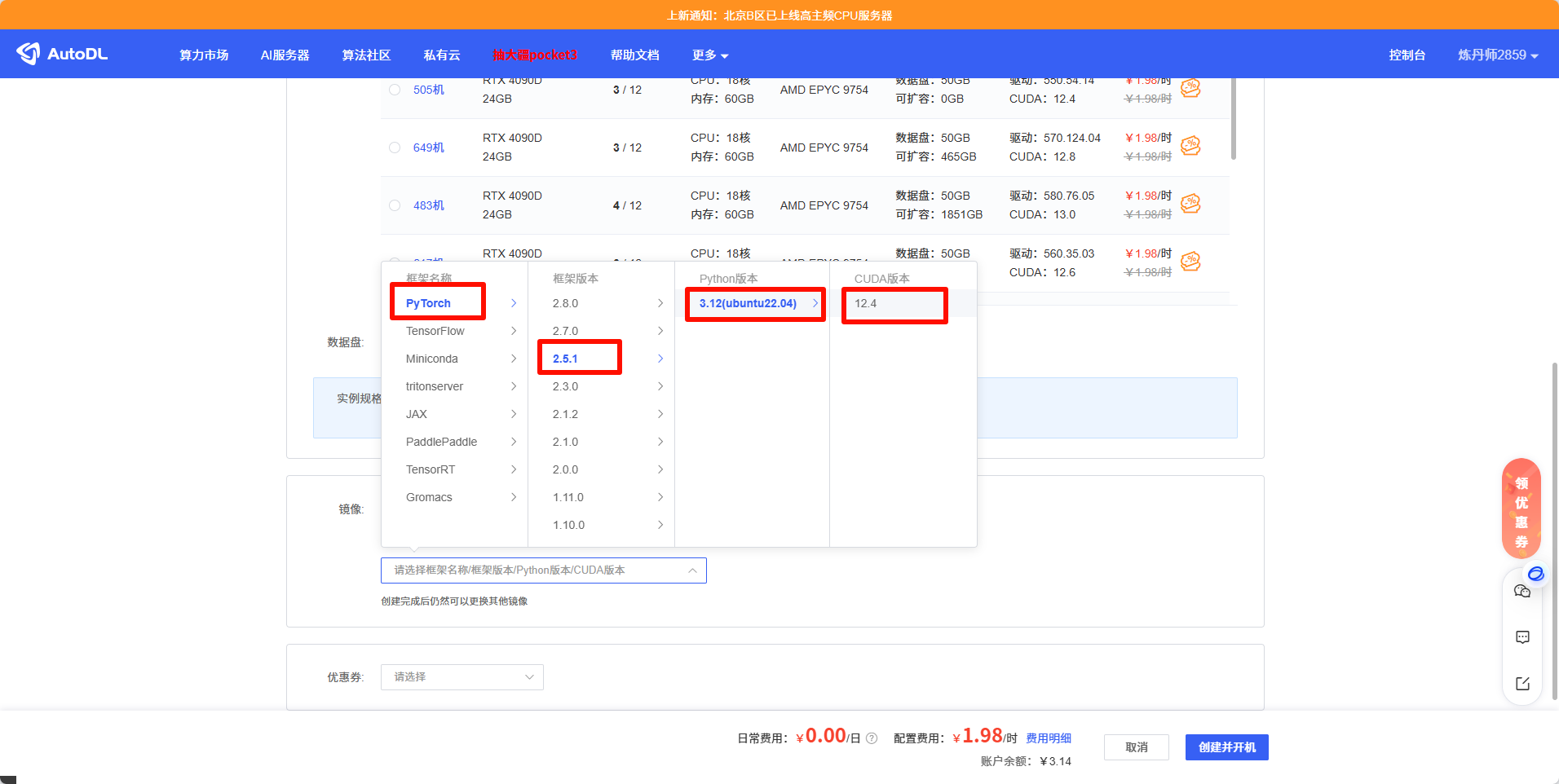The image size is (1559, 784).
Task: Click the orange 上新通知 announcement banner
Action: [779, 15]
